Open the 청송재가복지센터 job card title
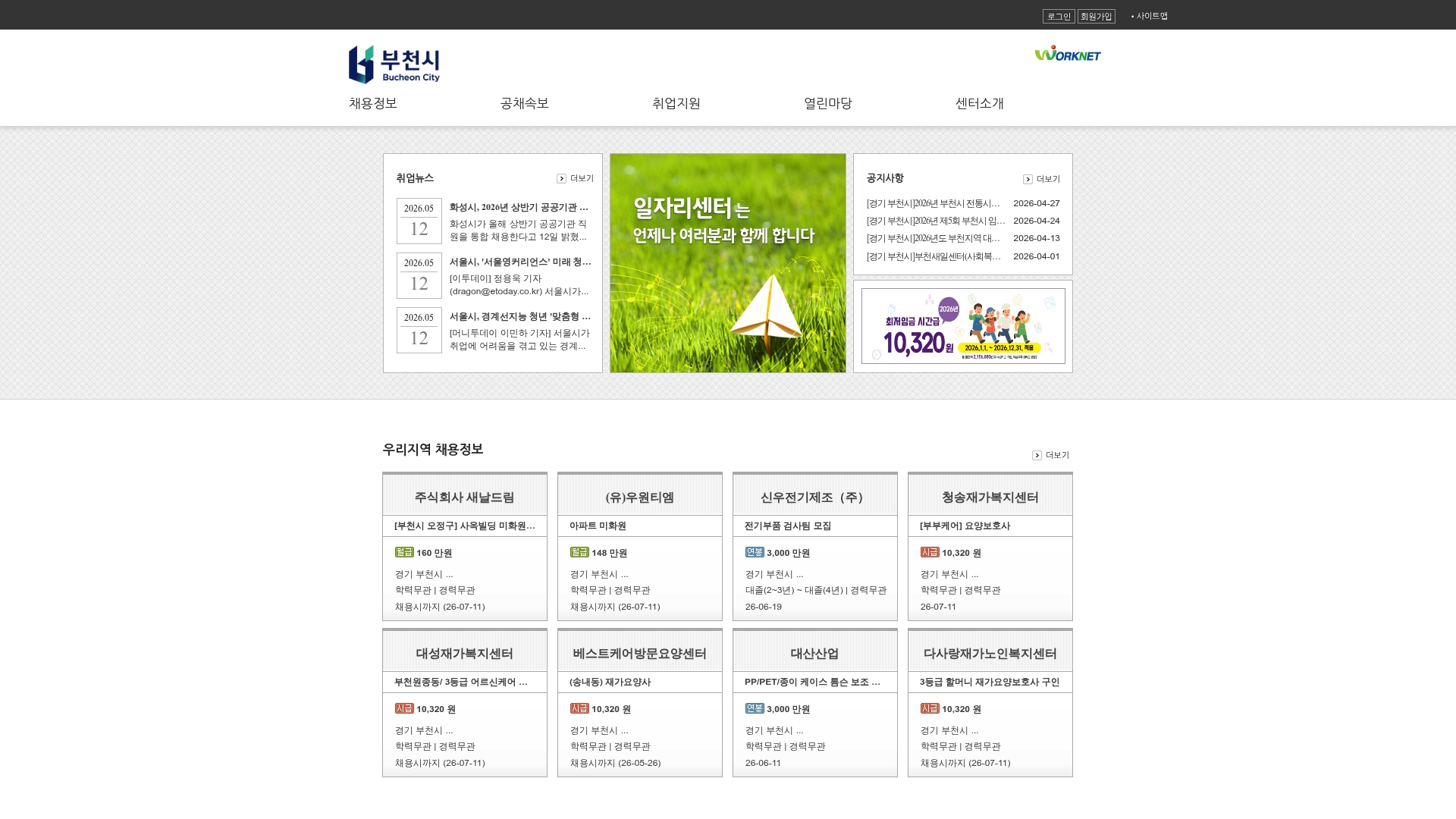 point(990,497)
